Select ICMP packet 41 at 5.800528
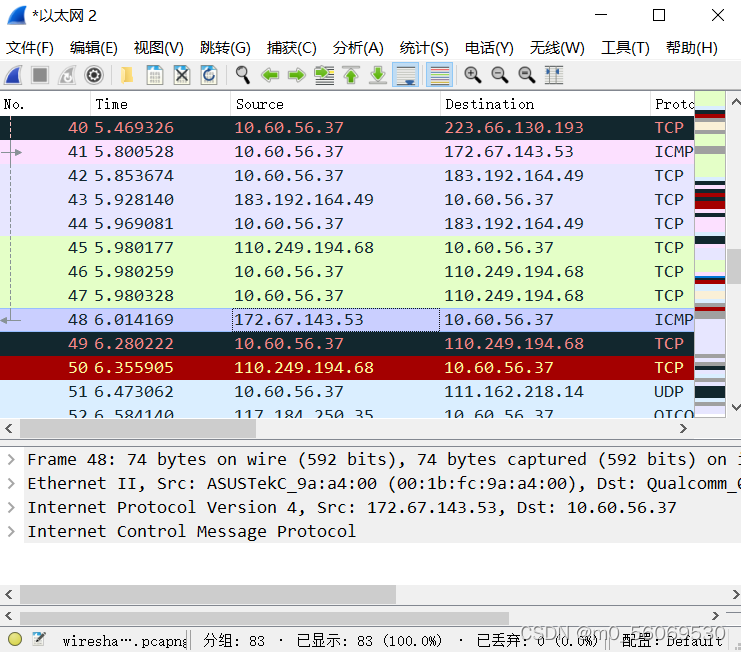The width and height of the screenshot is (741, 652). click(347, 152)
